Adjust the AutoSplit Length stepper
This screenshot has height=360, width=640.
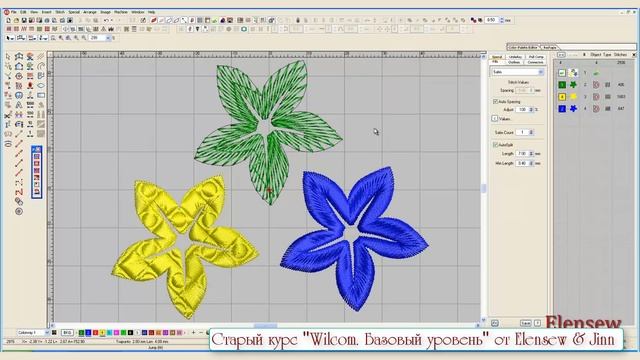(531, 153)
